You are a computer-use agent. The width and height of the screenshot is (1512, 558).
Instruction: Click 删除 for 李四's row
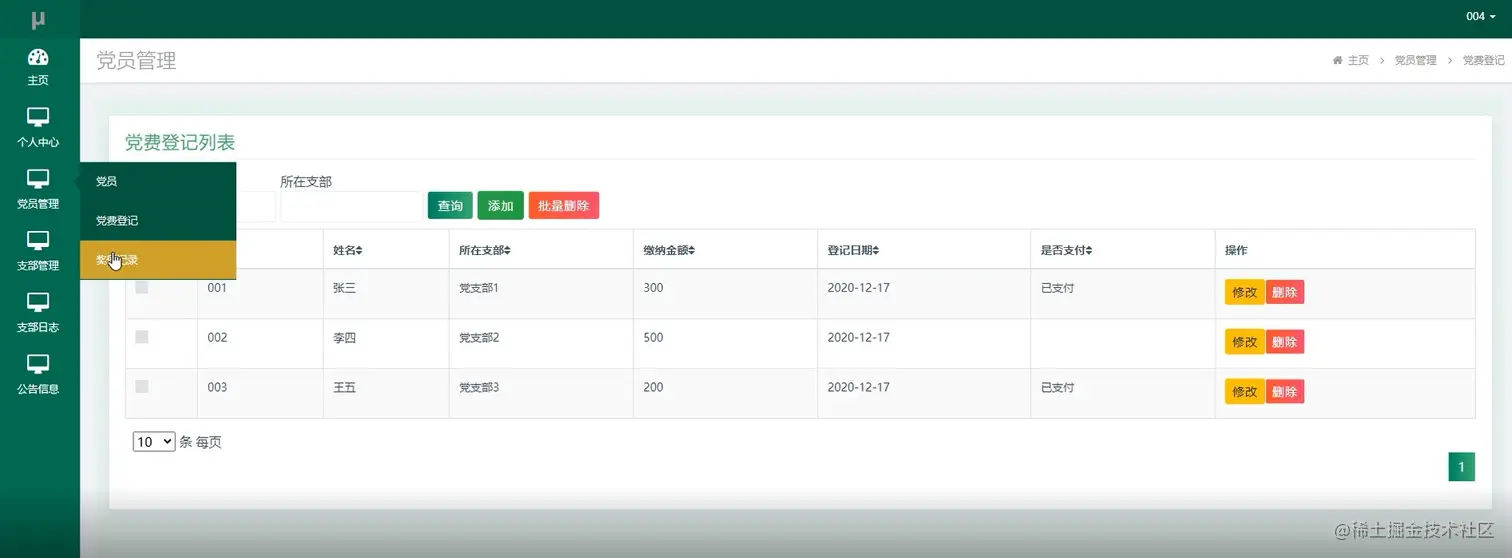coord(1285,342)
